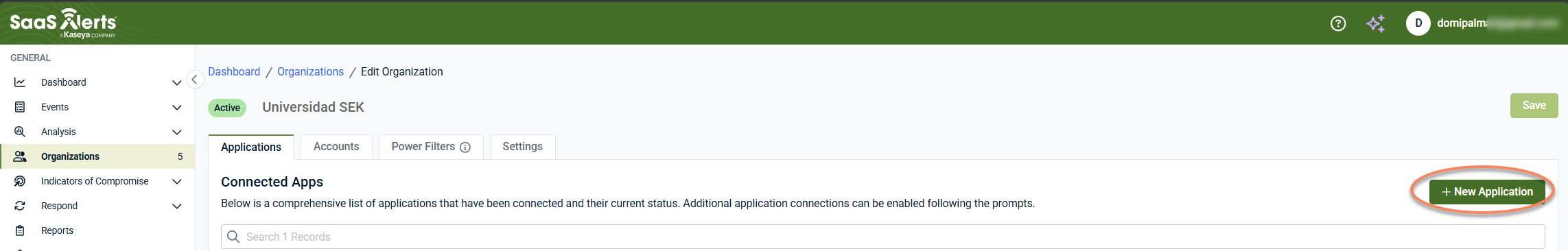Click the SaaS Alerts logo
Viewport: 1568px width, 251px height.
point(63,23)
